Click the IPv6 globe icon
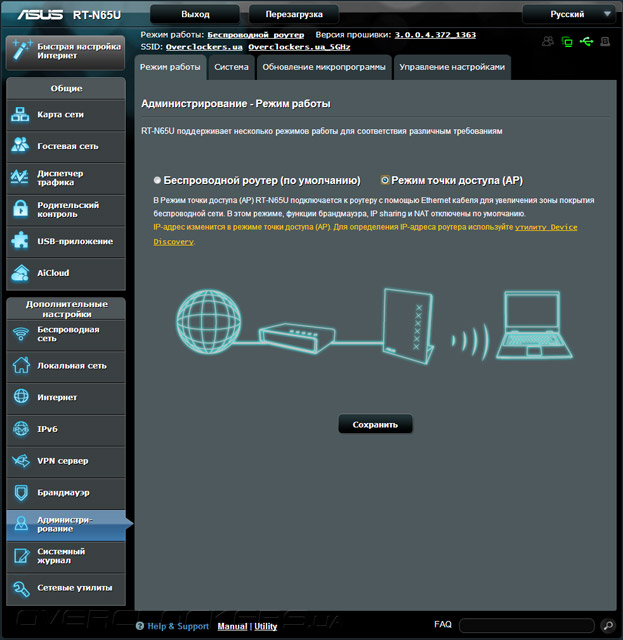The height and width of the screenshot is (640, 623). (x=21, y=429)
